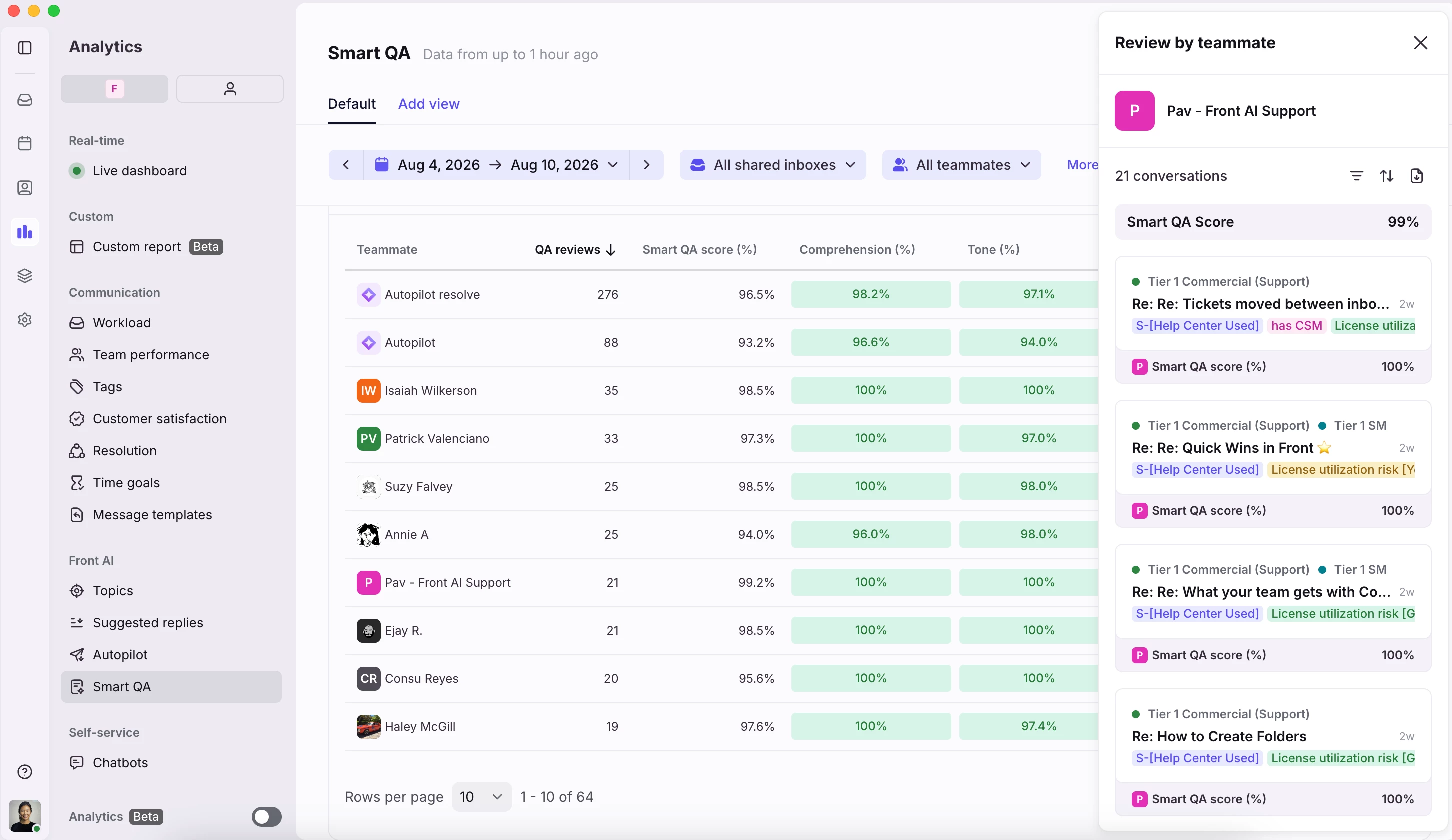
Task: Open the layers stack icon in left rail
Action: pyautogui.click(x=25, y=276)
